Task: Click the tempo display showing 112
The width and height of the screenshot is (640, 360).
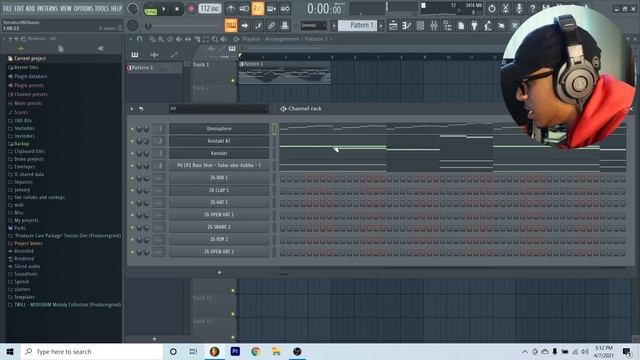Action: 209,8
